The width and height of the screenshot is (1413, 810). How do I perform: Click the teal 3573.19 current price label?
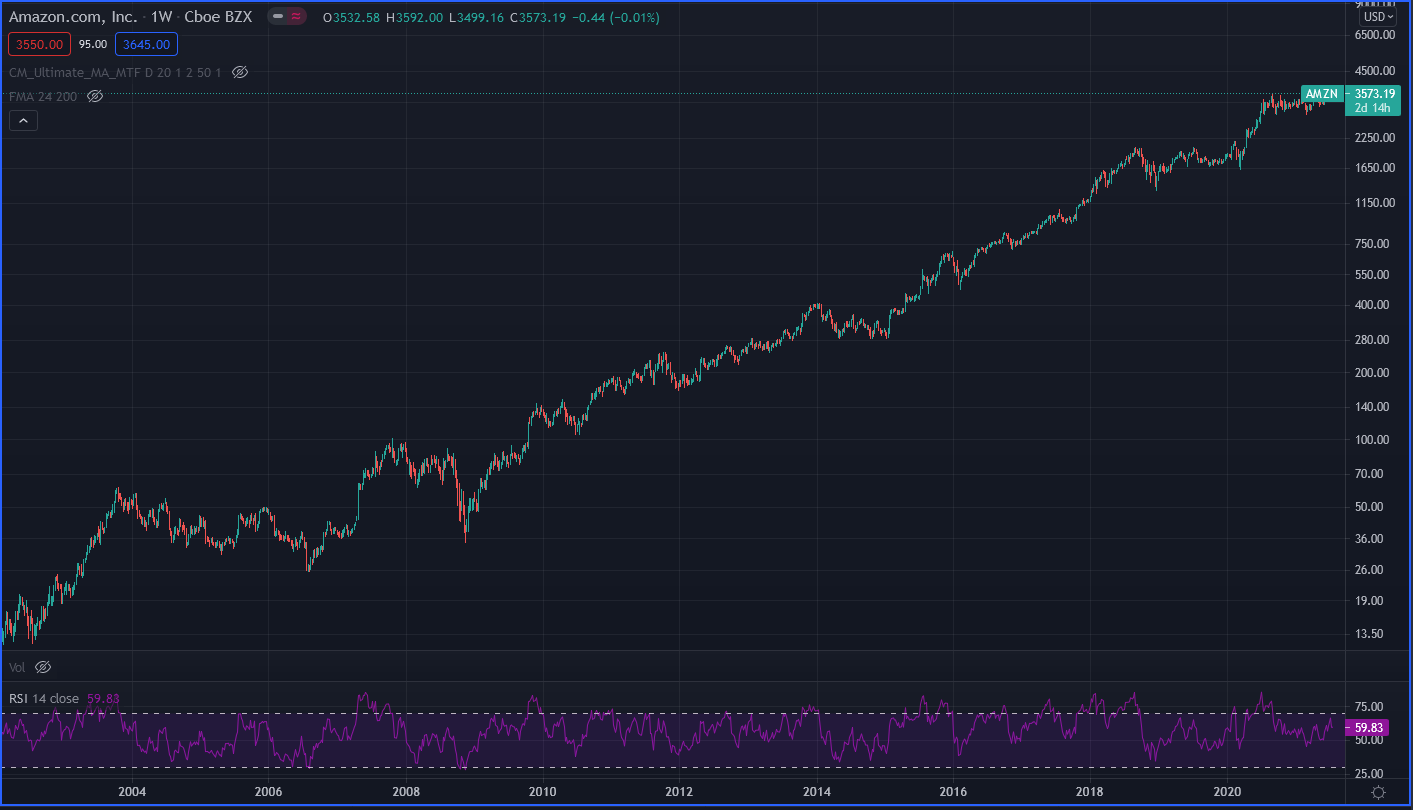pos(1373,92)
